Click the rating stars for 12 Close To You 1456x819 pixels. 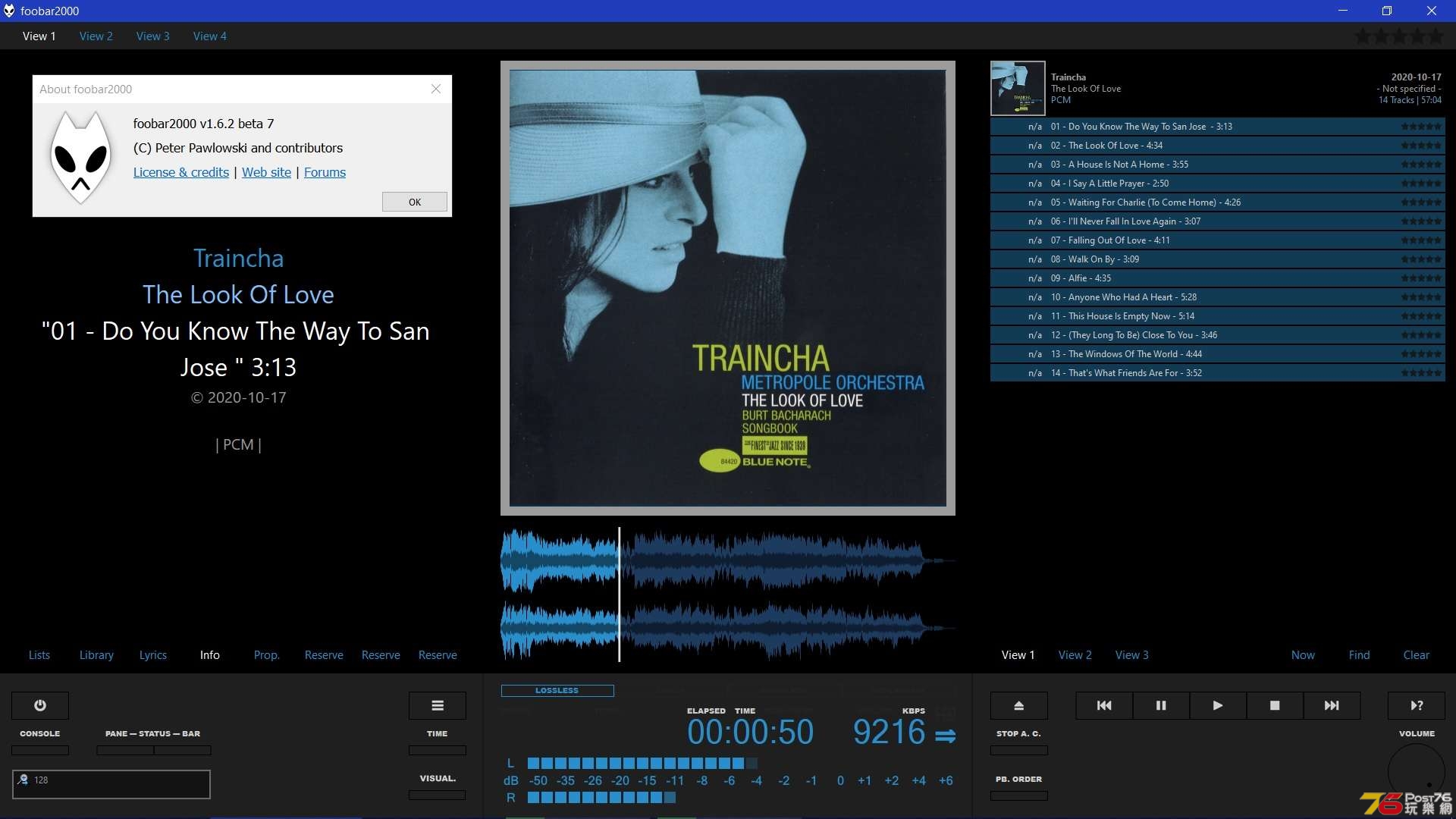(1421, 335)
